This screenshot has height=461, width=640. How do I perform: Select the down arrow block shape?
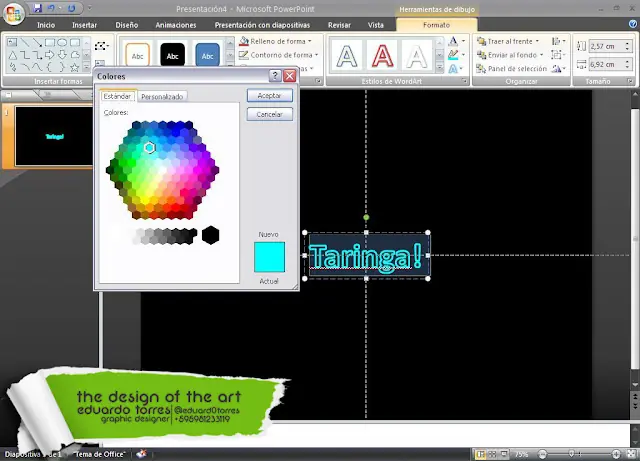point(62,55)
